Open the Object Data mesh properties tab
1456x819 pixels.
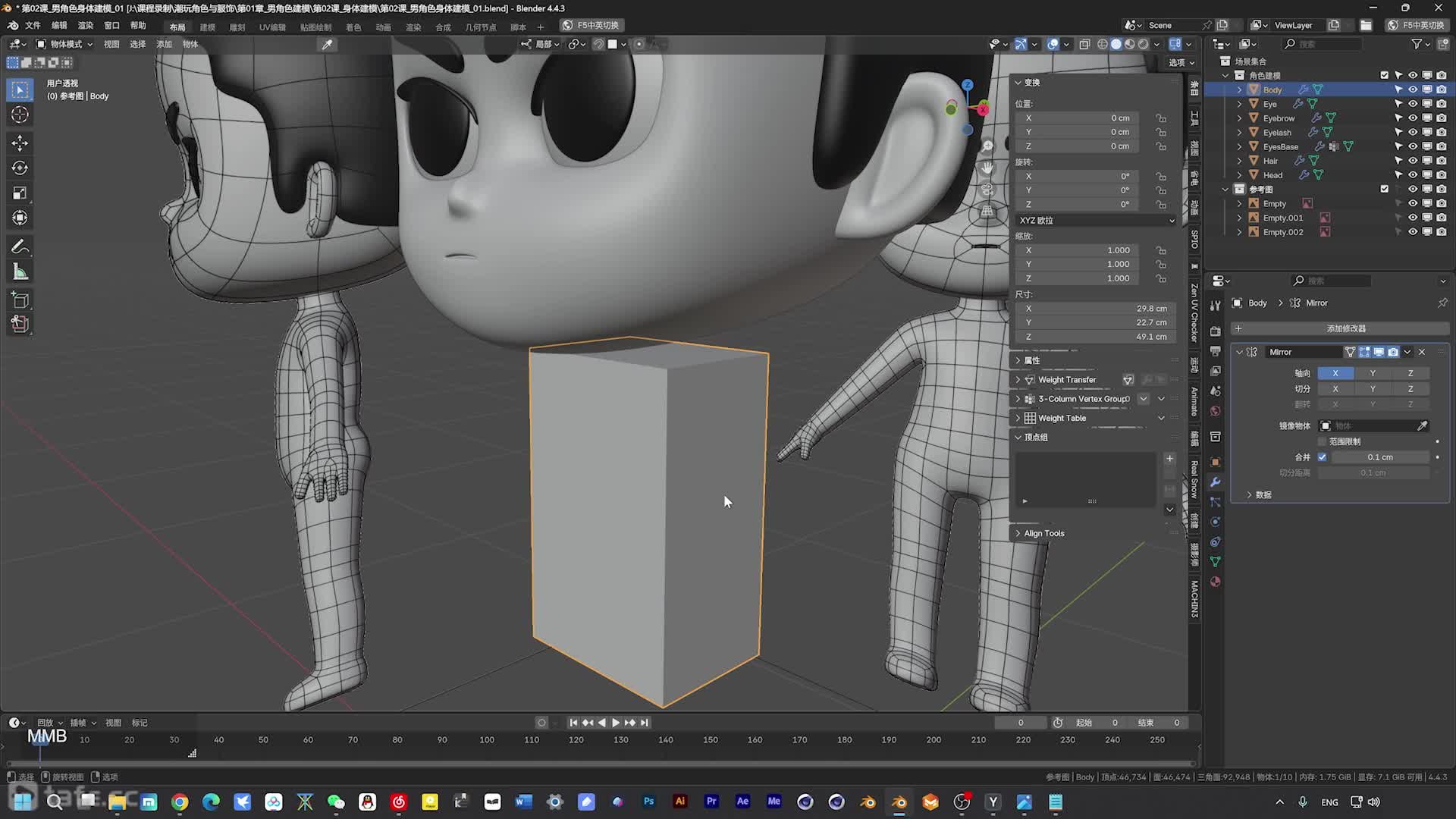pyautogui.click(x=1216, y=562)
